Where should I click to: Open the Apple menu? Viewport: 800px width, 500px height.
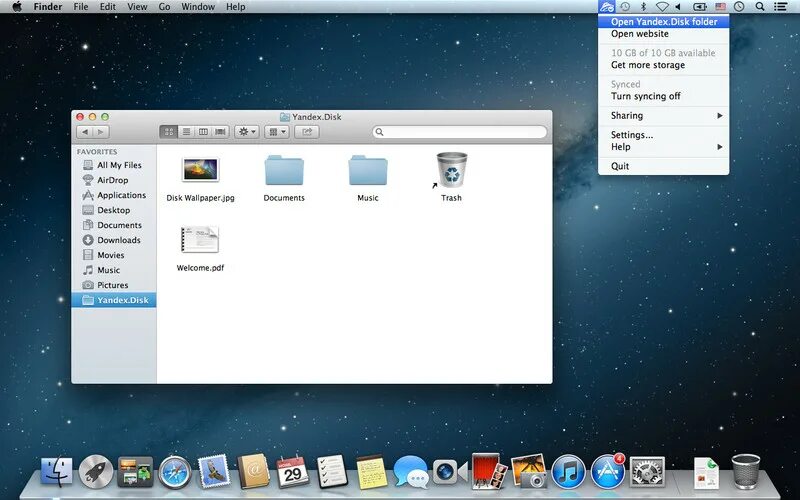click(x=17, y=7)
